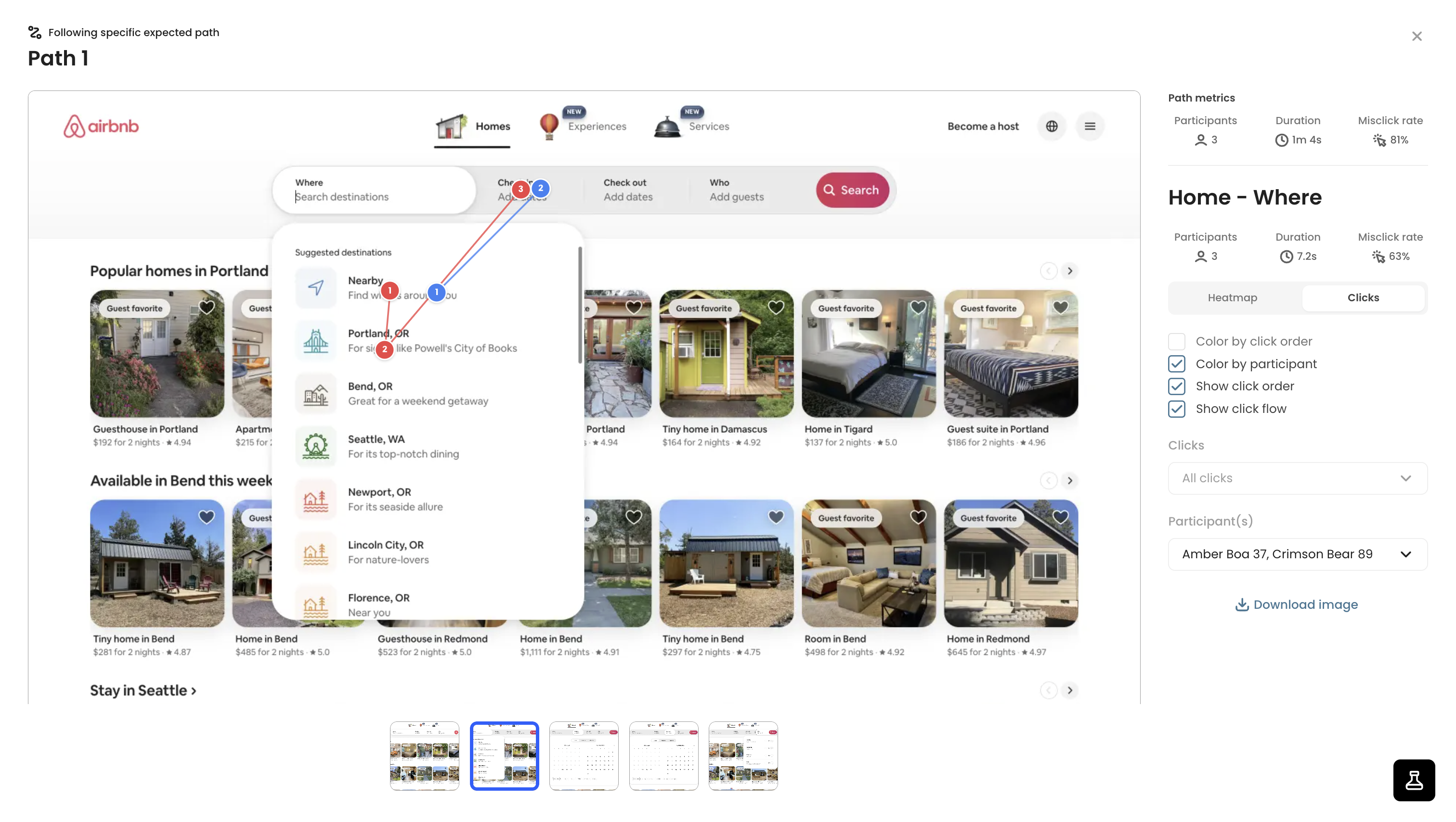Viewport: 1456px width, 822px height.
Task: Favorite the Home in Tigard heart
Action: [918, 308]
